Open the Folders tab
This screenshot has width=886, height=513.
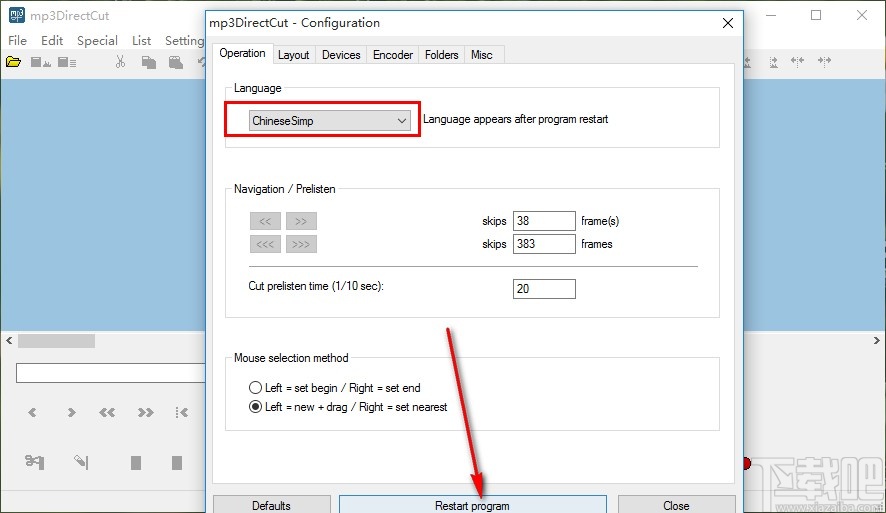[441, 55]
